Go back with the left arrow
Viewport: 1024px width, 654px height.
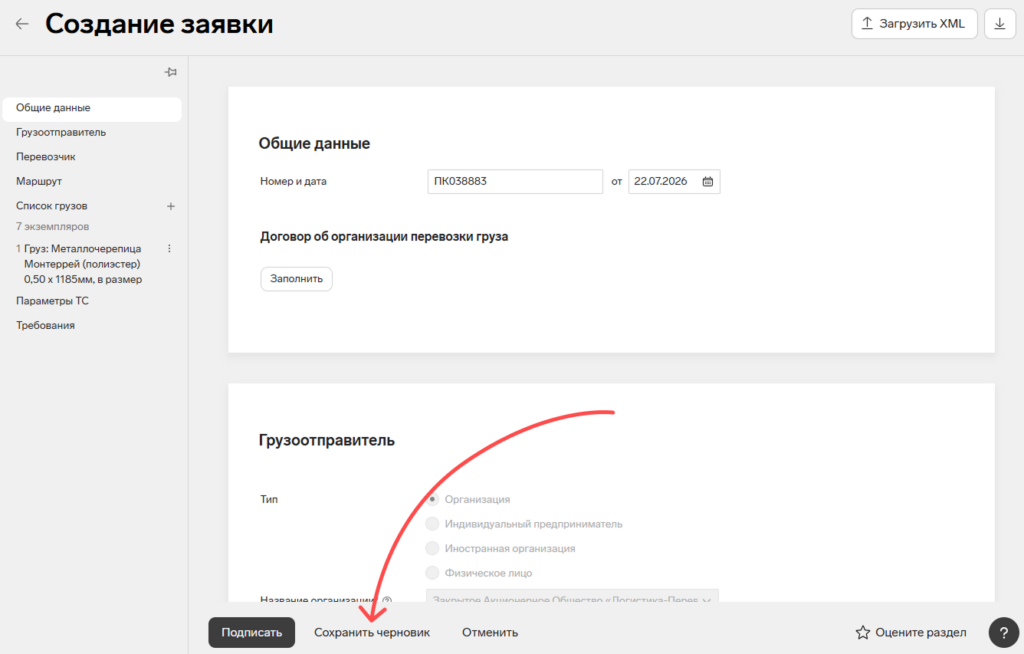[22, 24]
